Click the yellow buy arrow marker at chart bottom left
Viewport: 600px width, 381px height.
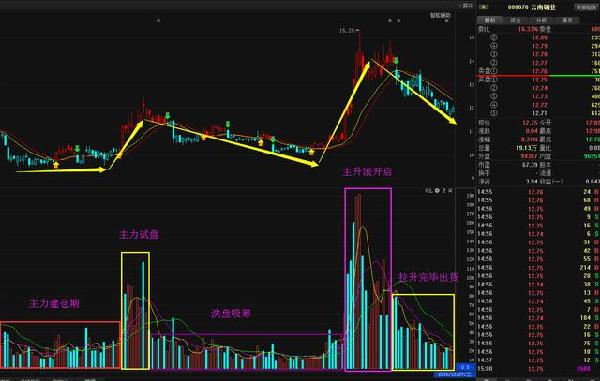[56, 165]
